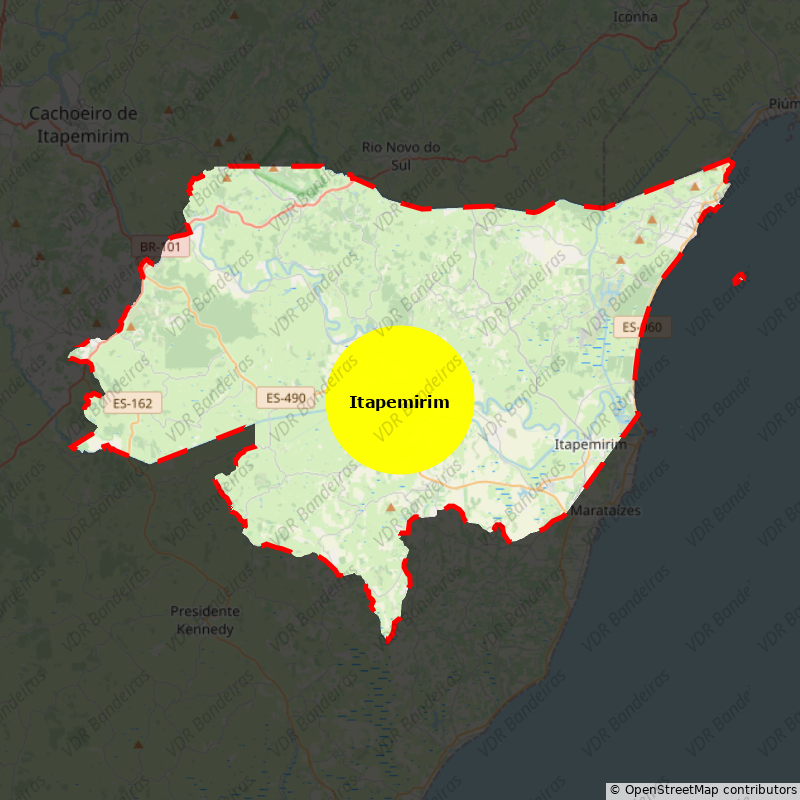This screenshot has width=800, height=800.
Task: Click the Cachoeiro de Itapemirim city label
Action: click(x=83, y=125)
